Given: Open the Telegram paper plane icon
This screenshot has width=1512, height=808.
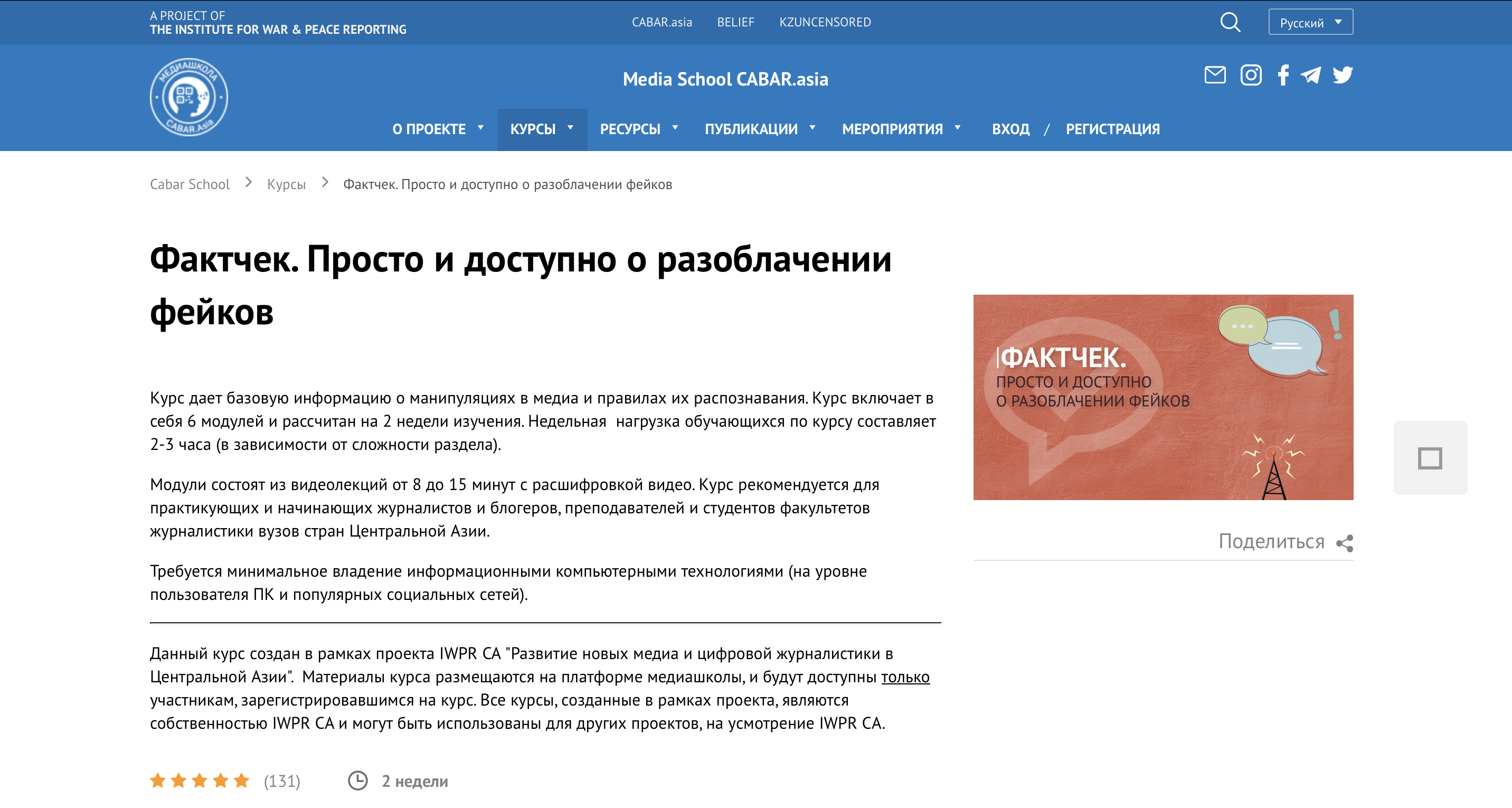Looking at the screenshot, I should point(1311,75).
